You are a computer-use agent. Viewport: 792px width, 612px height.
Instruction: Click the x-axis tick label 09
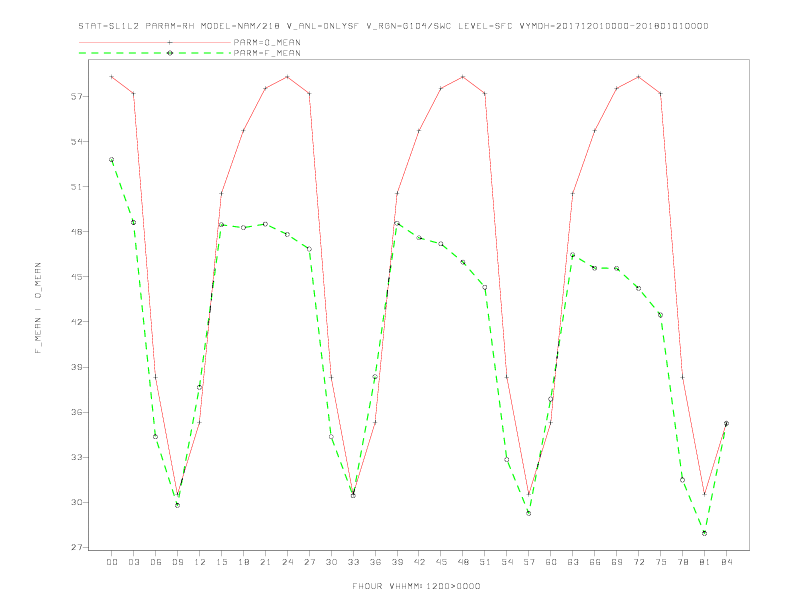(177, 562)
